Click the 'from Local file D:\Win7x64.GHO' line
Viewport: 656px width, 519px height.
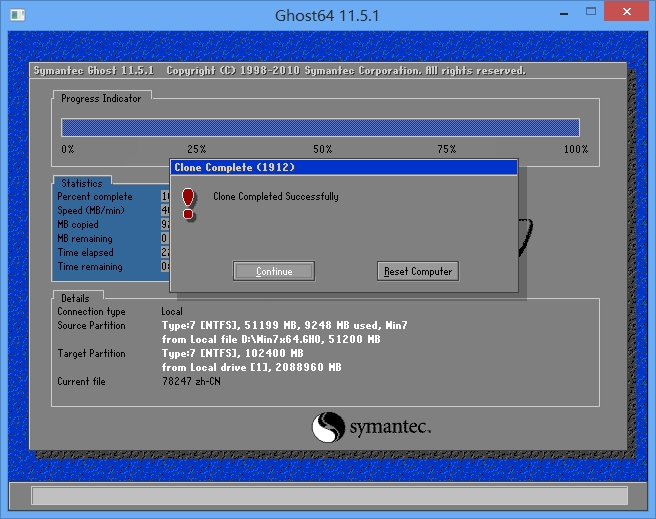point(271,339)
